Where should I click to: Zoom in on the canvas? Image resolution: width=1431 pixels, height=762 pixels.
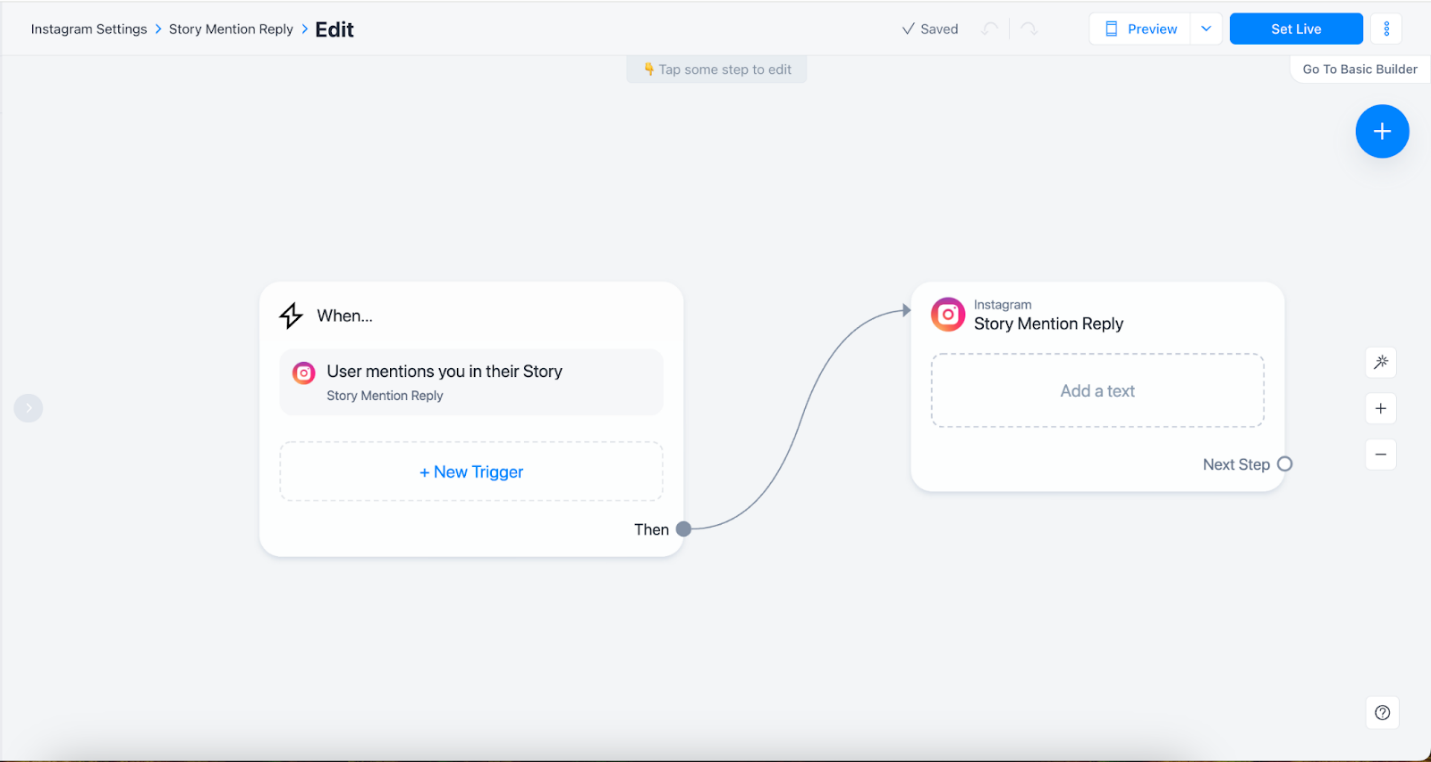[x=1380, y=408]
